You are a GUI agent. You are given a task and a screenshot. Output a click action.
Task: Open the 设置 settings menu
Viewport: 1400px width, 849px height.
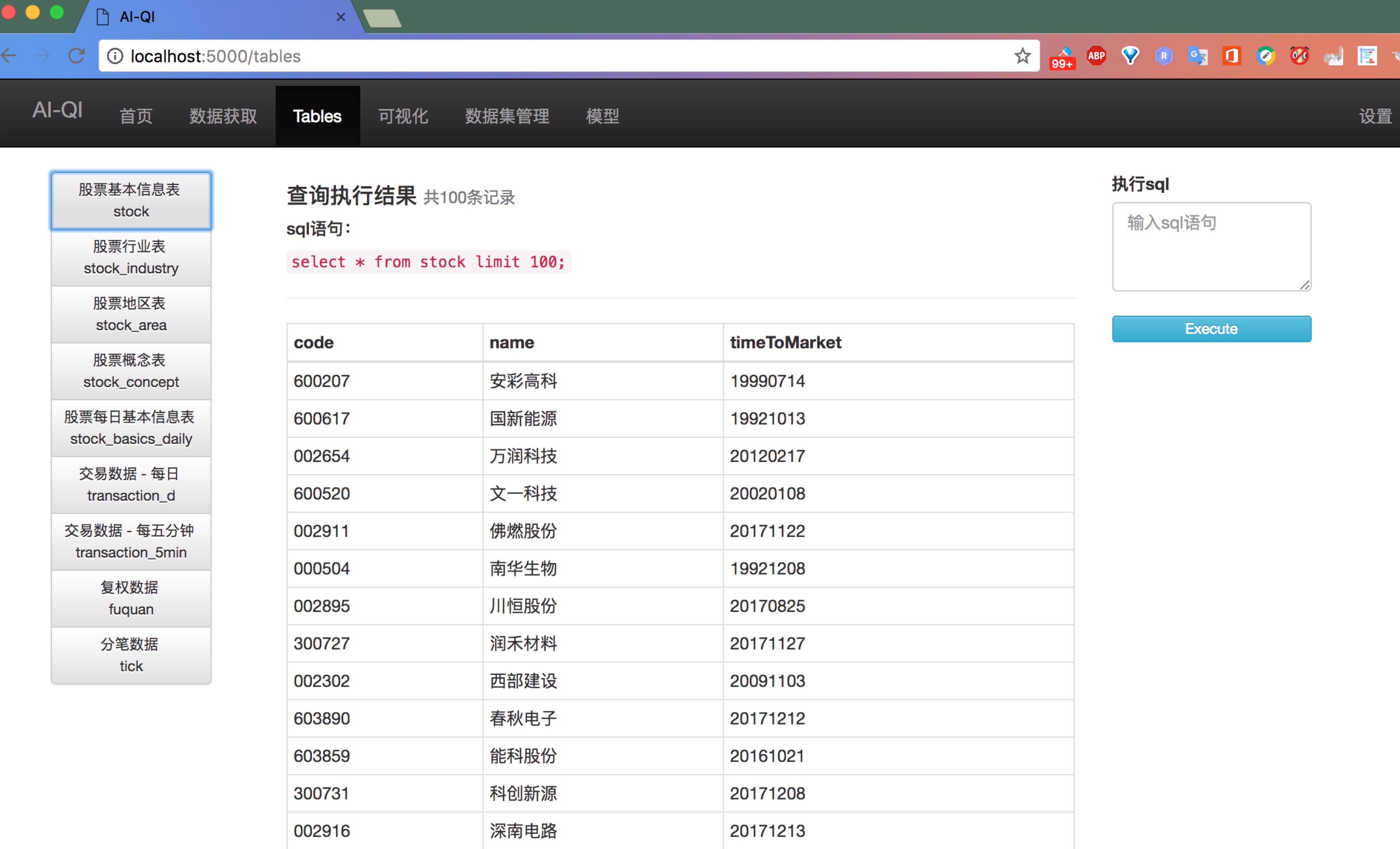[1374, 116]
